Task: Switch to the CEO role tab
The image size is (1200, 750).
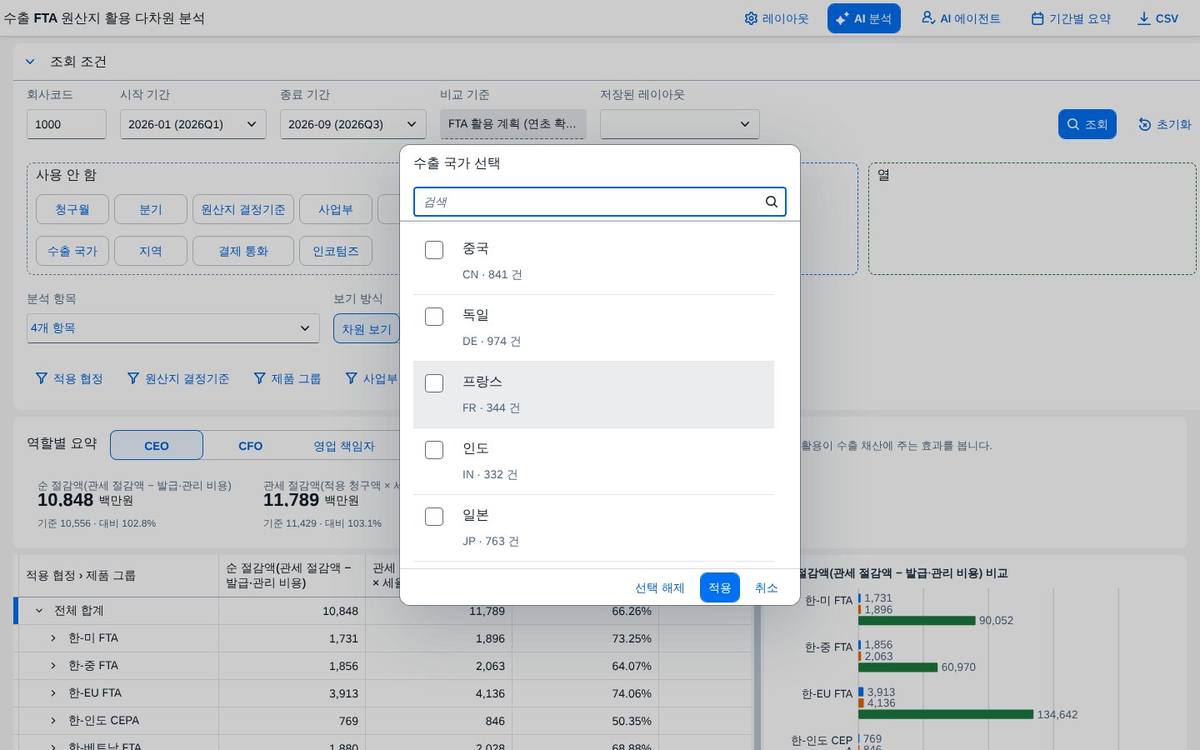Action: point(157,446)
